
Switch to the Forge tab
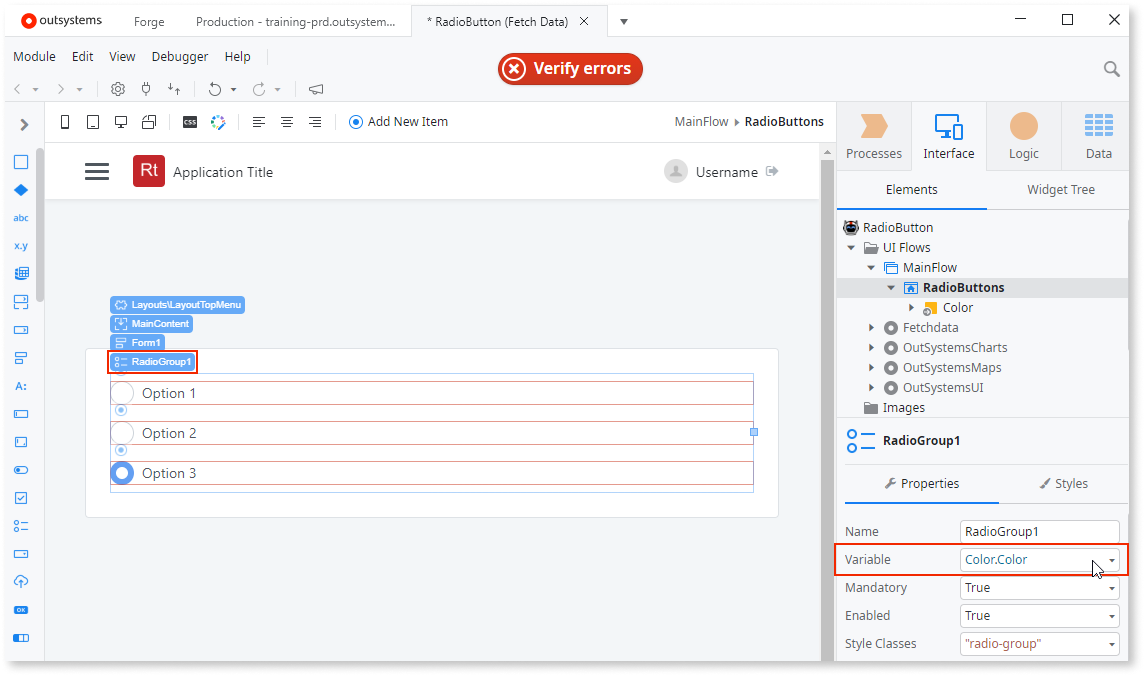(149, 22)
